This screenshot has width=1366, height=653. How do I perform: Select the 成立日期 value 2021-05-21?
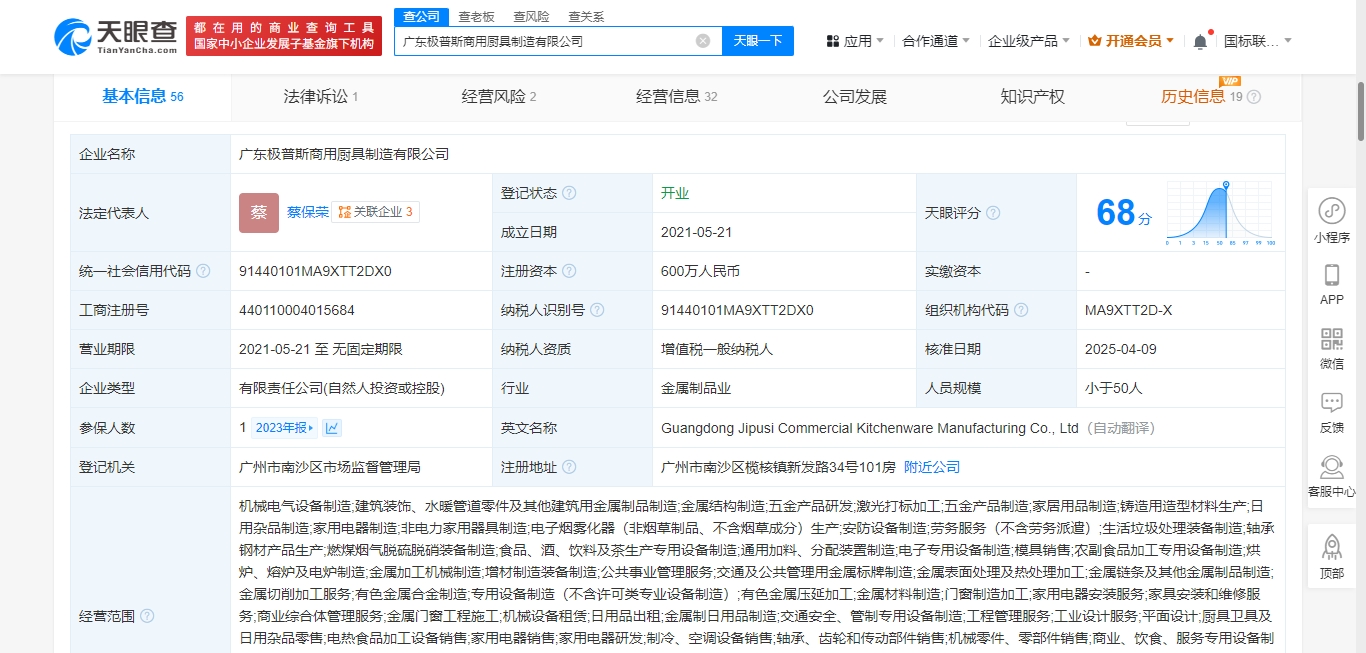(697, 232)
